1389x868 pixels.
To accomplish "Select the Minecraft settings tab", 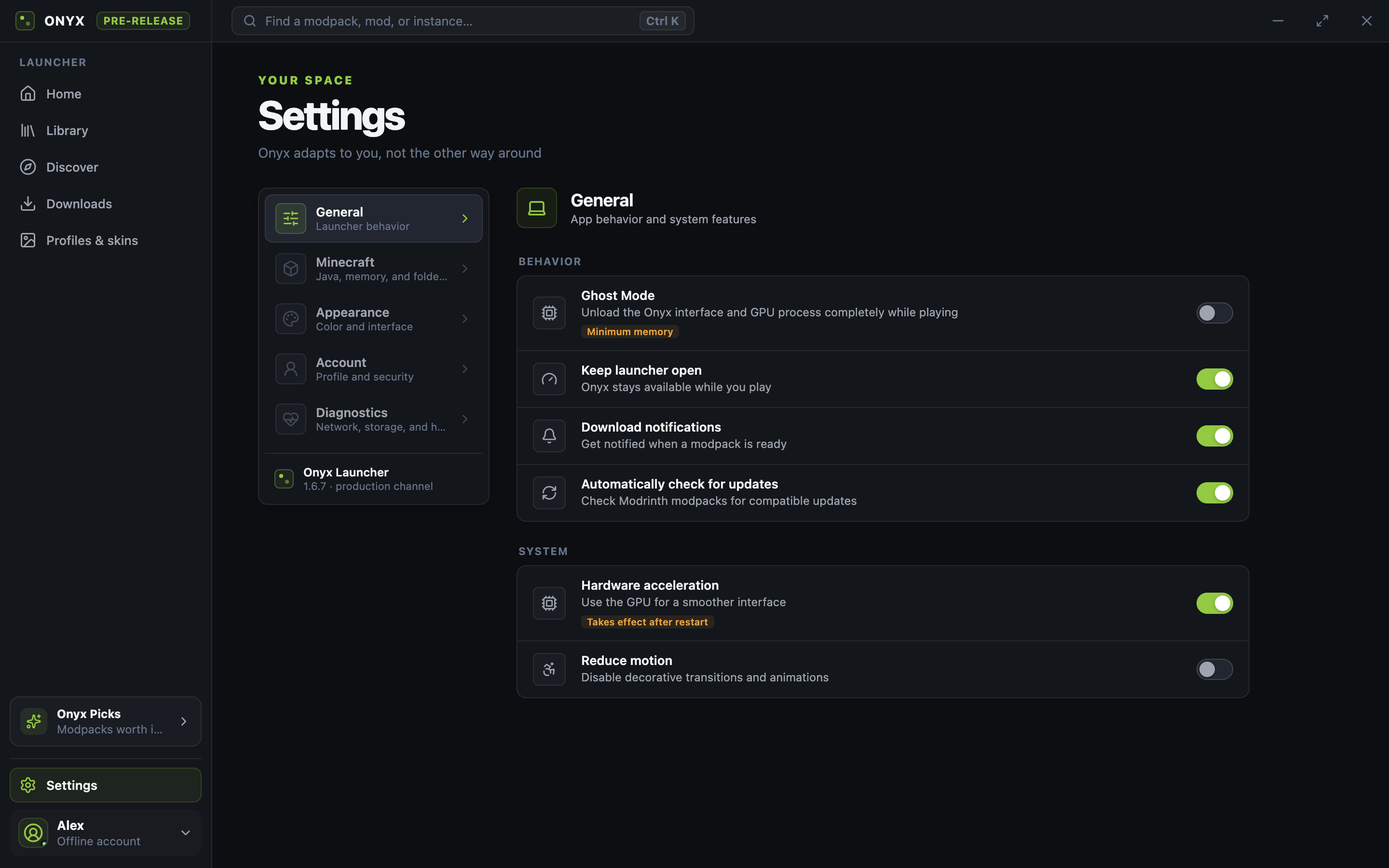I will [x=374, y=269].
